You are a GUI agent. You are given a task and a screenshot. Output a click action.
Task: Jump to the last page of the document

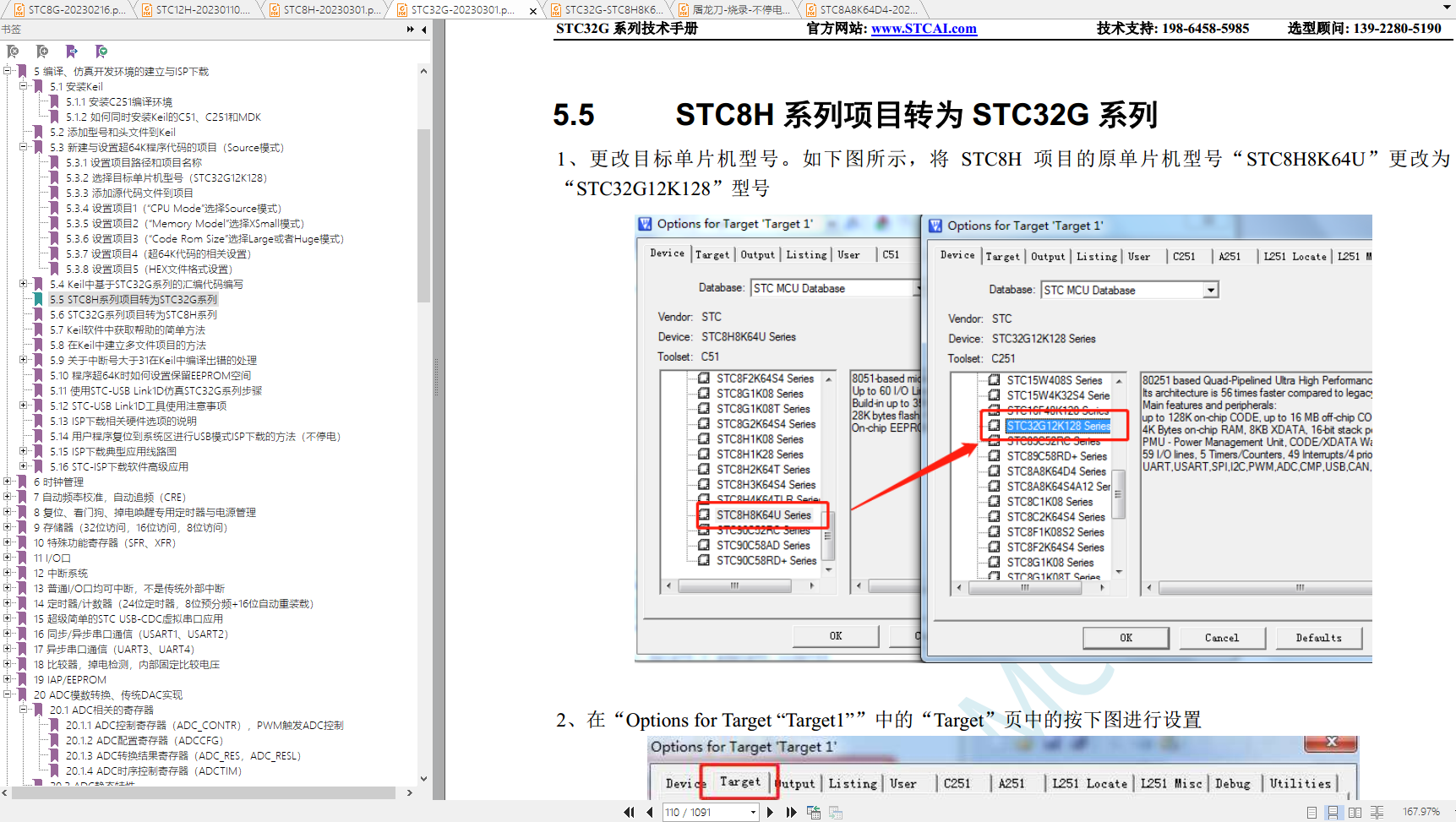[791, 813]
